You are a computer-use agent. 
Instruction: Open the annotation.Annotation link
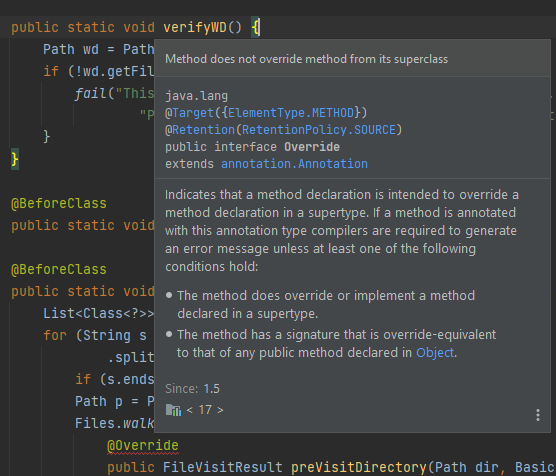point(294,164)
